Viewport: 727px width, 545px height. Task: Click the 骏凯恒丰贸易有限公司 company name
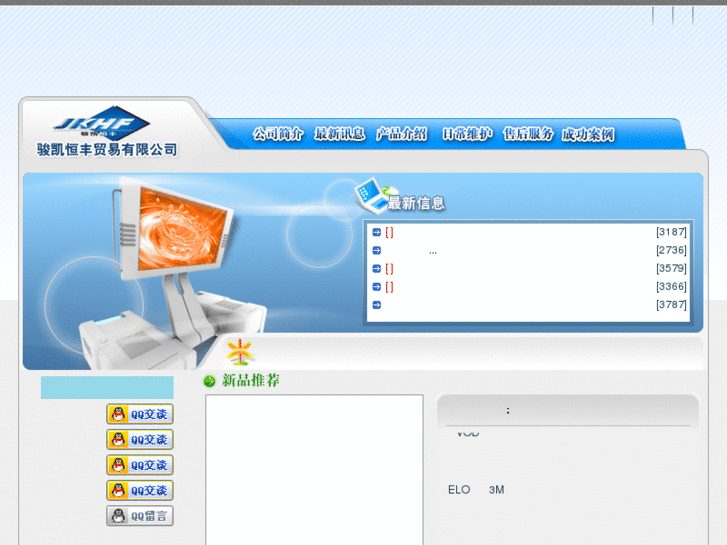click(107, 150)
